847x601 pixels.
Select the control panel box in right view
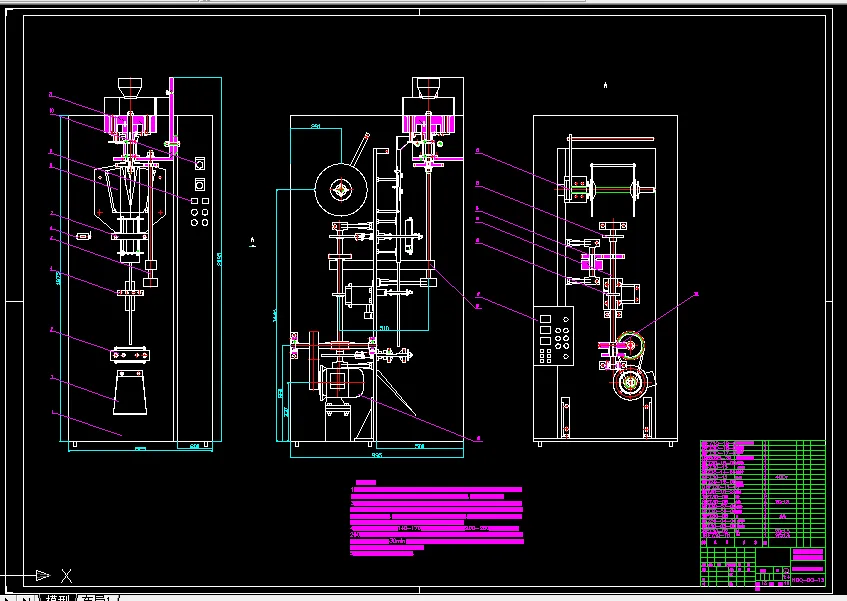coord(554,336)
